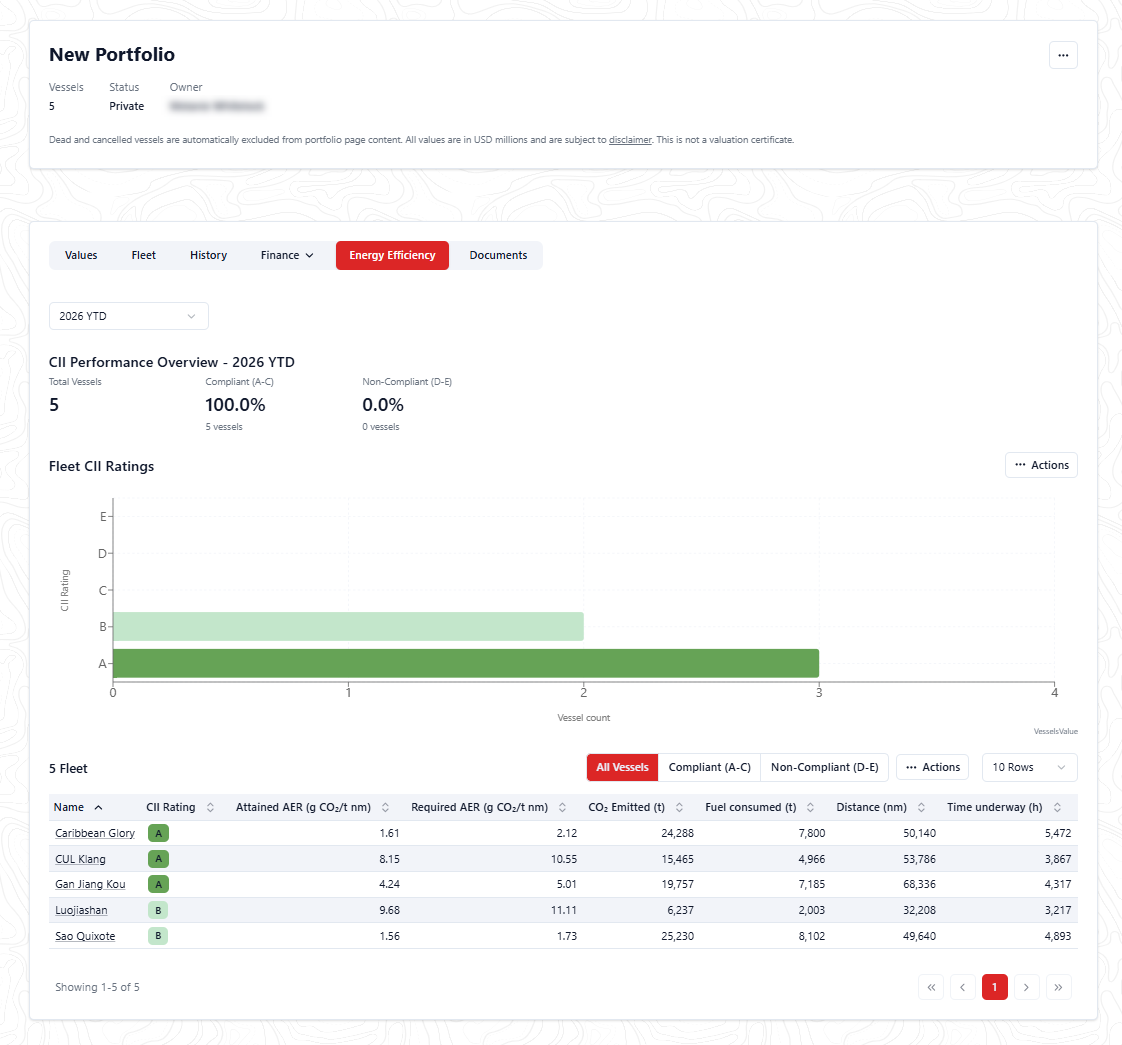
Task: Open the portfolio three-dot options menu
Action: tap(1063, 55)
